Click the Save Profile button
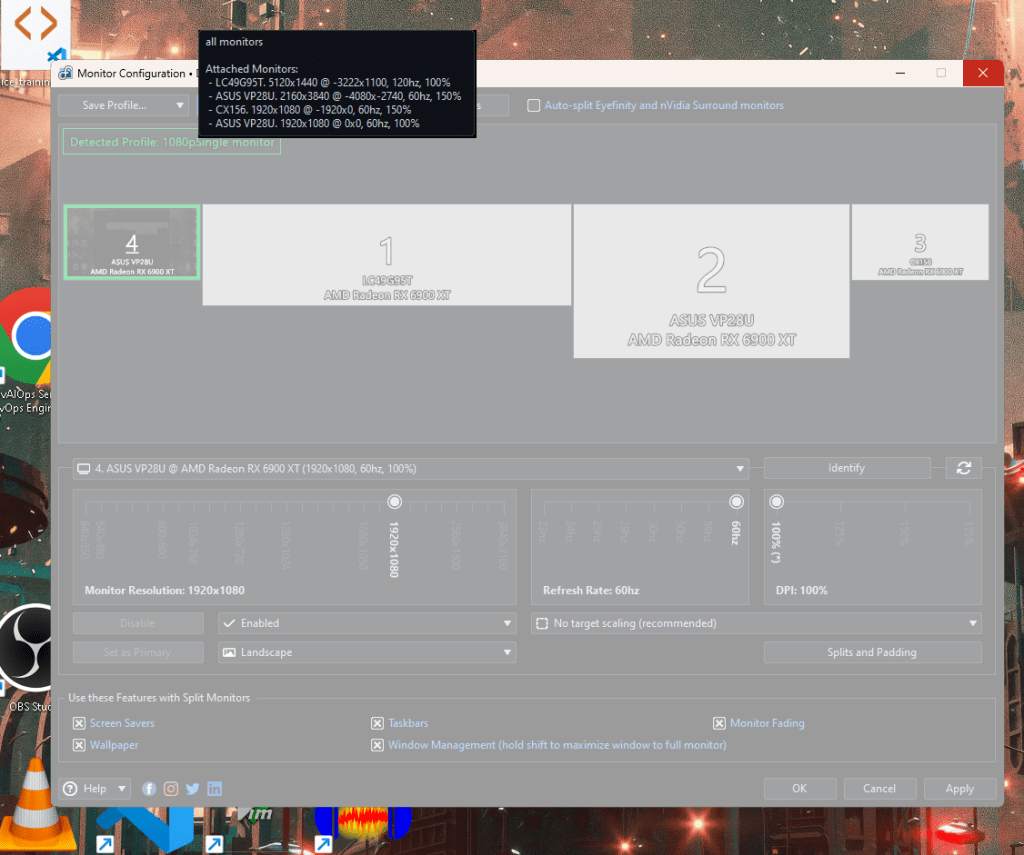Viewport: 1024px width, 855px height. (114, 105)
